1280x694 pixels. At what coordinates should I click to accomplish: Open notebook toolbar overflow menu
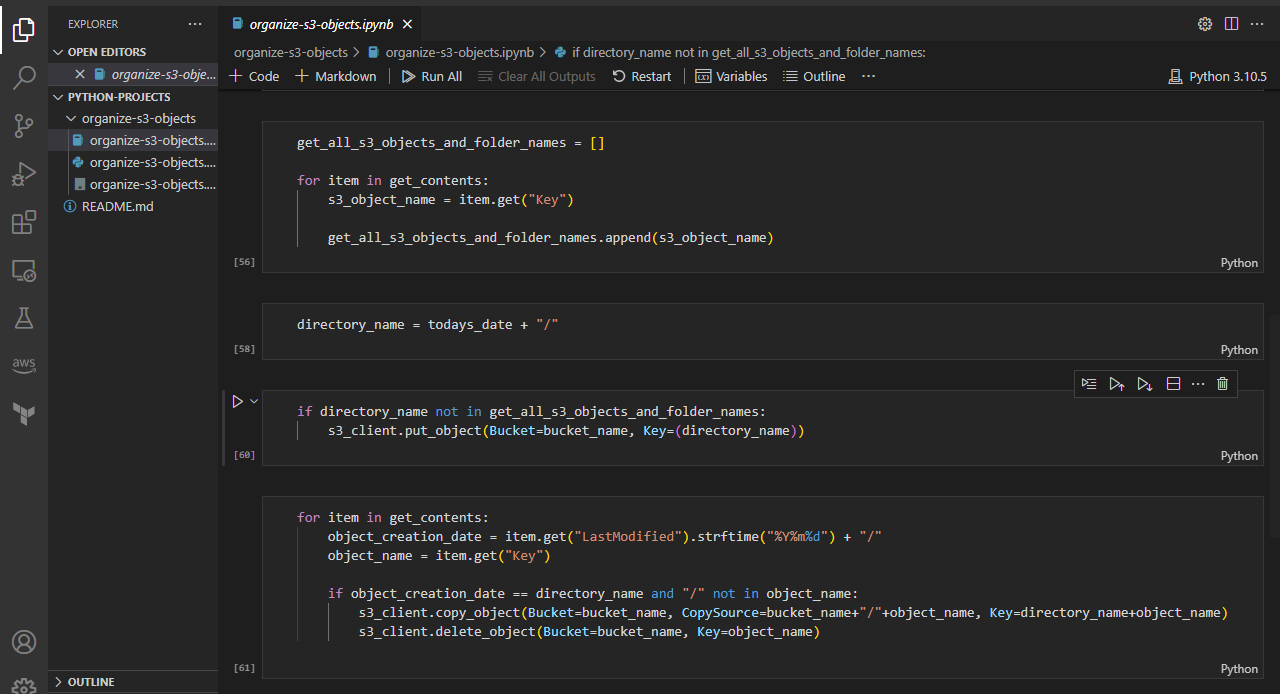[868, 76]
